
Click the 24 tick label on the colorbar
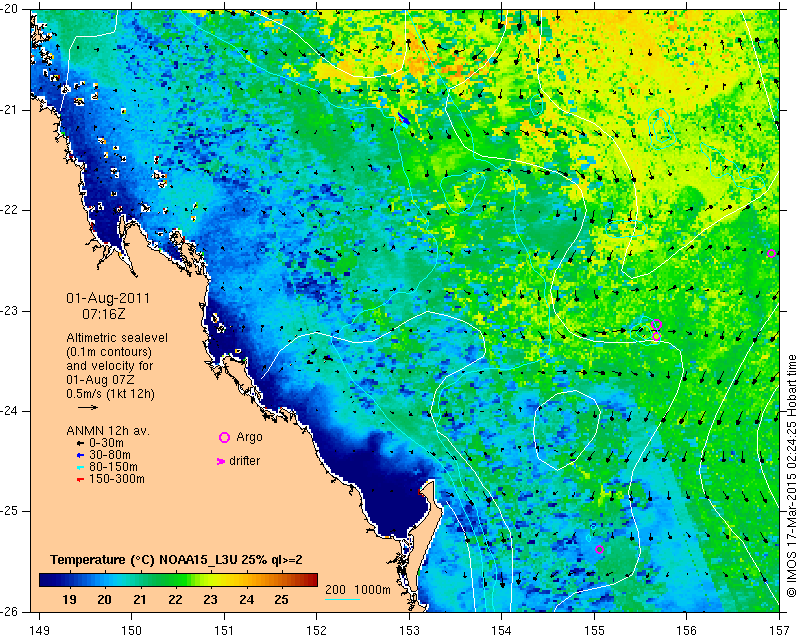[246, 599]
